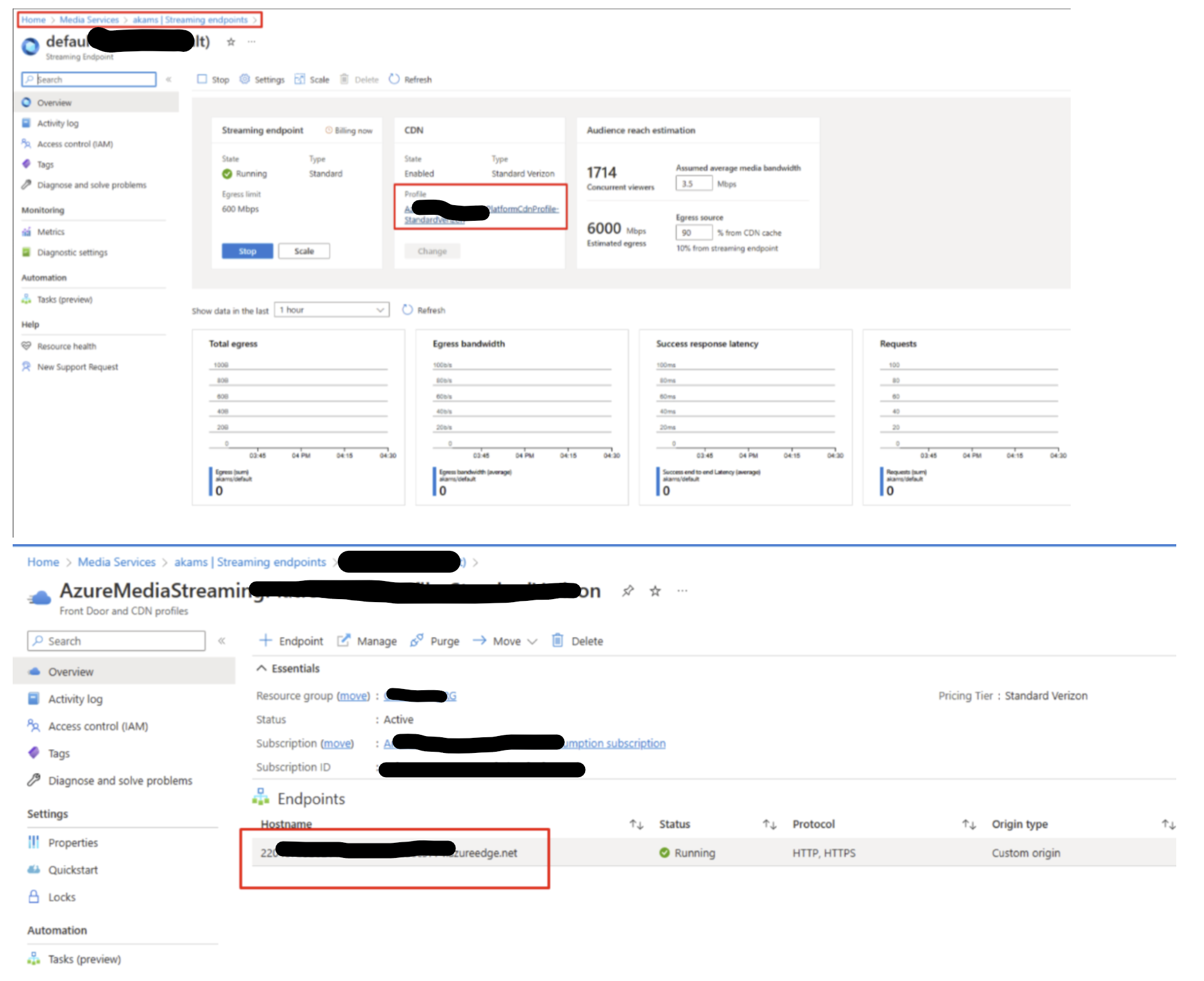This screenshot has width=1204, height=981.
Task: Go to Media Services in the lower breadcrumb
Action: (116, 562)
